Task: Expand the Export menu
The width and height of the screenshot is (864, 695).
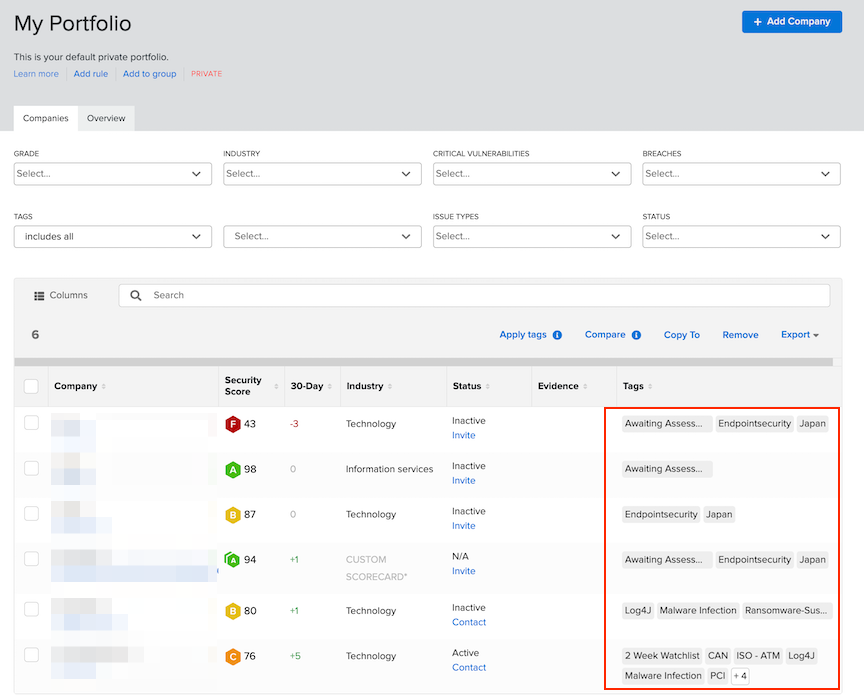Action: [x=800, y=335]
